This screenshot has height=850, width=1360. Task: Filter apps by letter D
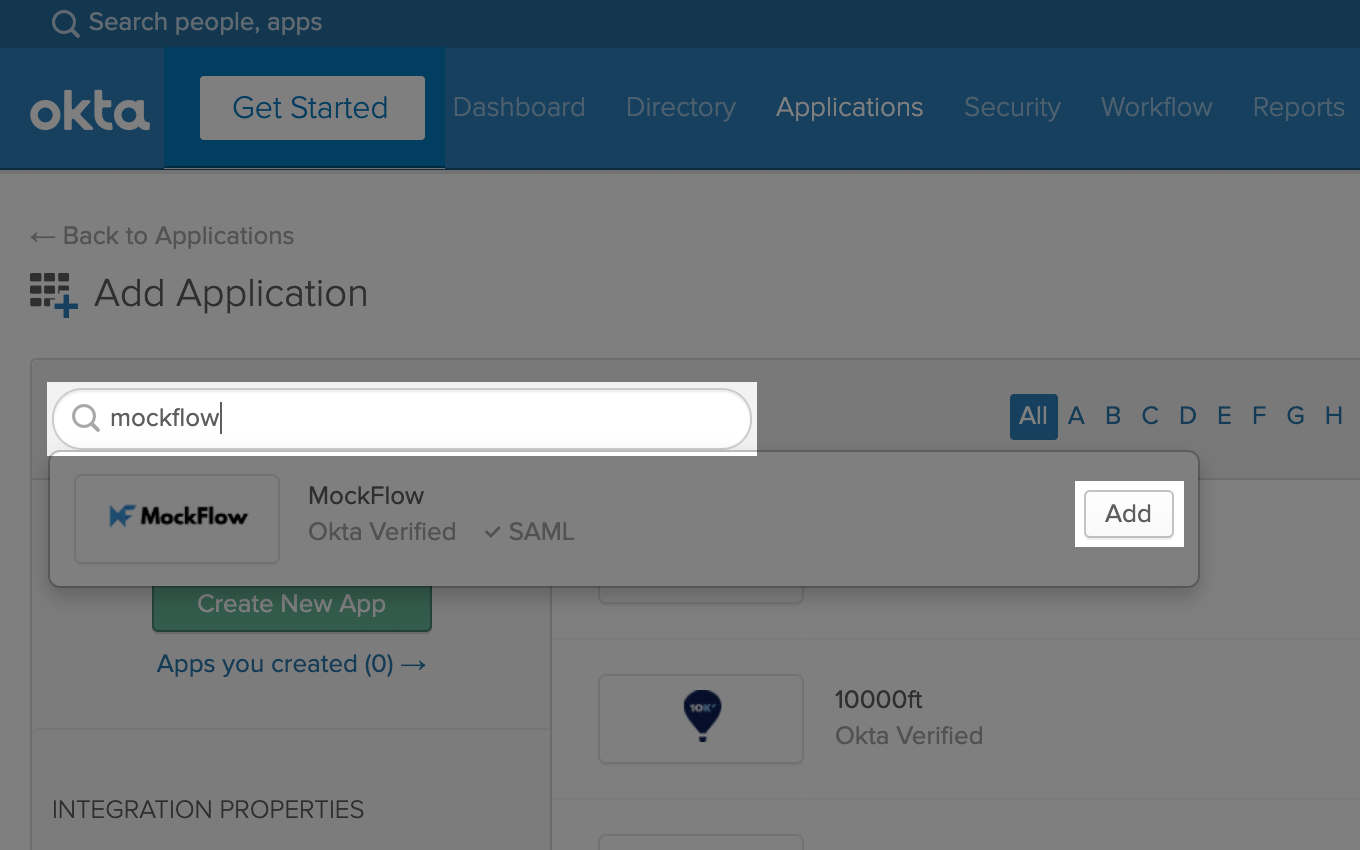coord(1187,416)
